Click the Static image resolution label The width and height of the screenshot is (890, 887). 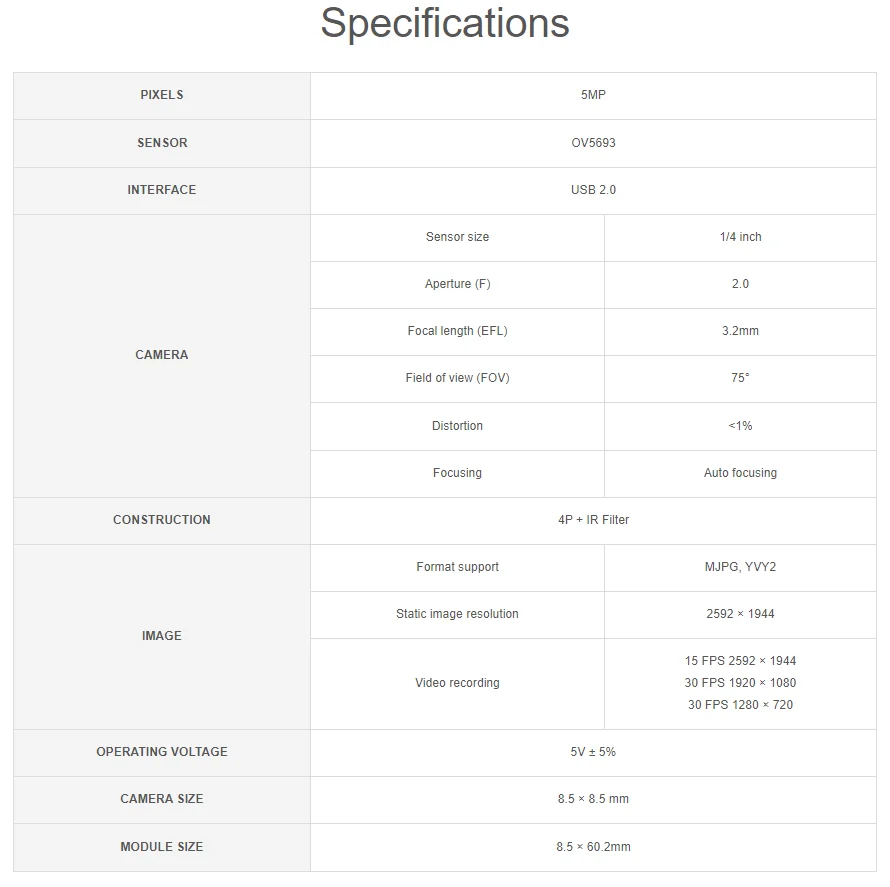tap(457, 614)
